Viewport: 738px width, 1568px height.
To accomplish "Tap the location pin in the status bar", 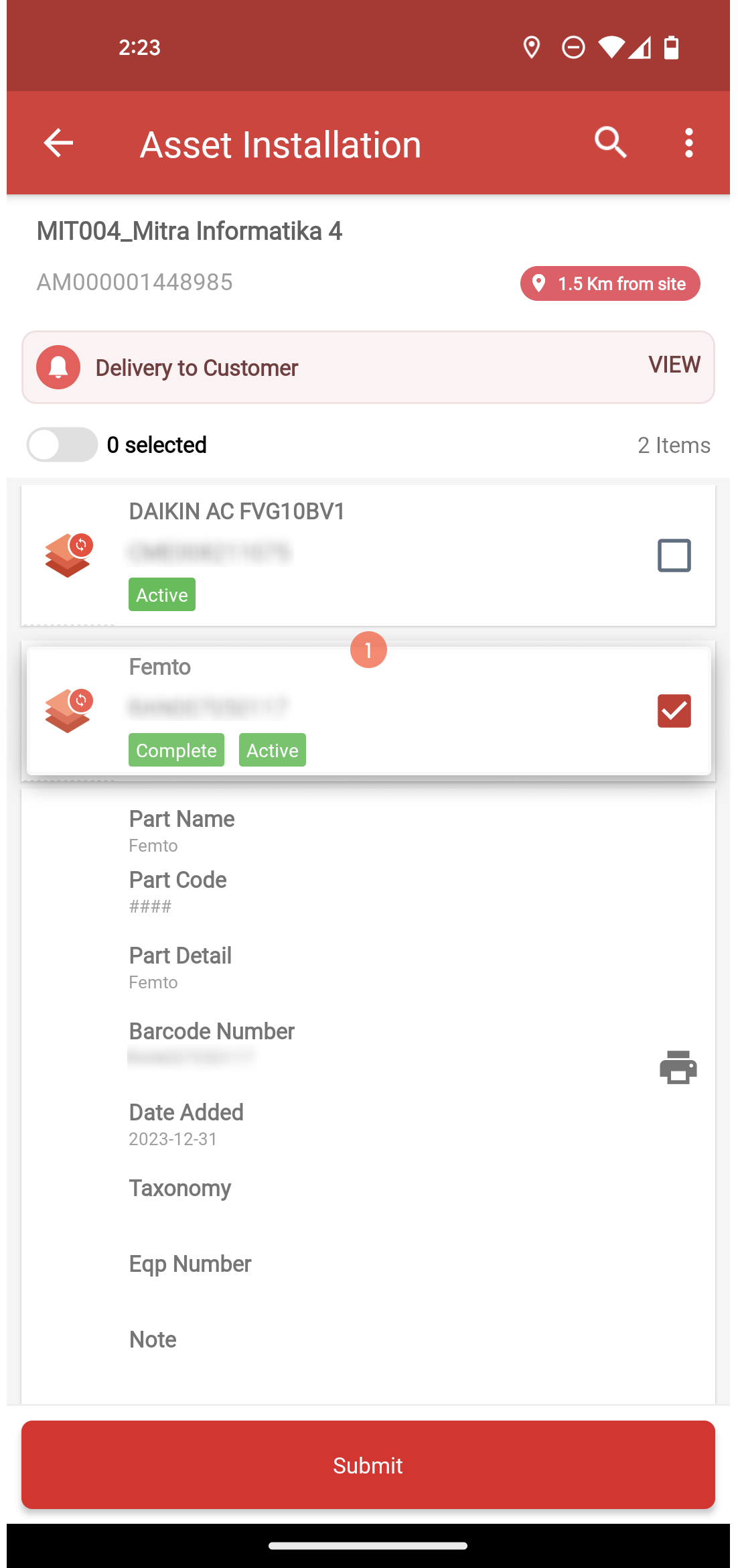I will tap(532, 48).
